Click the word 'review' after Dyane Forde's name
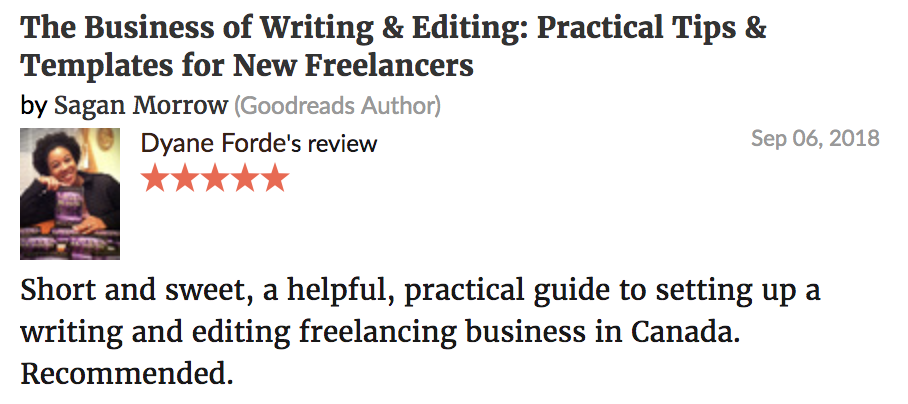The width and height of the screenshot is (908, 404). [x=342, y=144]
